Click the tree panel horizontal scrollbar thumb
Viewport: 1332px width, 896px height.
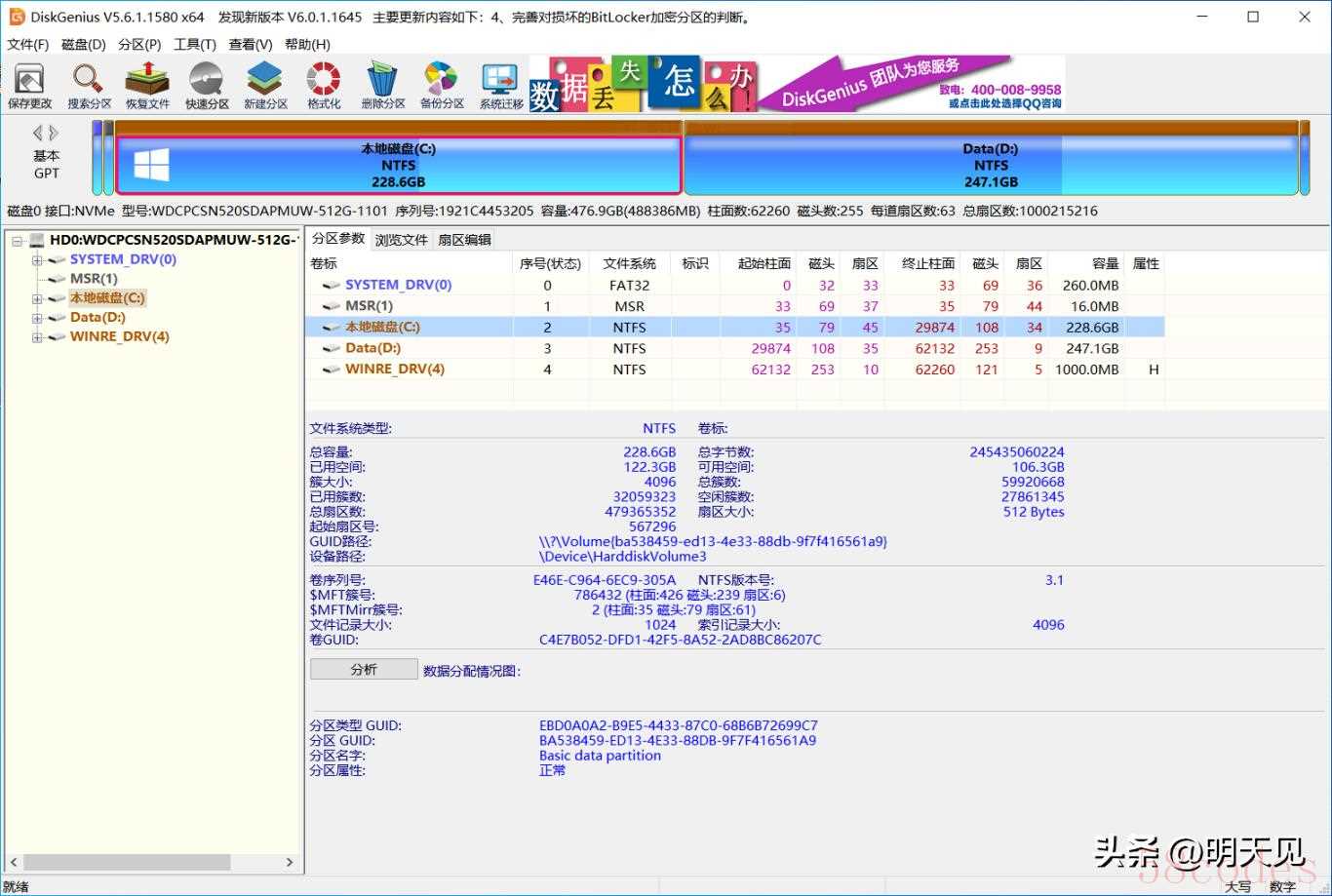tap(127, 862)
